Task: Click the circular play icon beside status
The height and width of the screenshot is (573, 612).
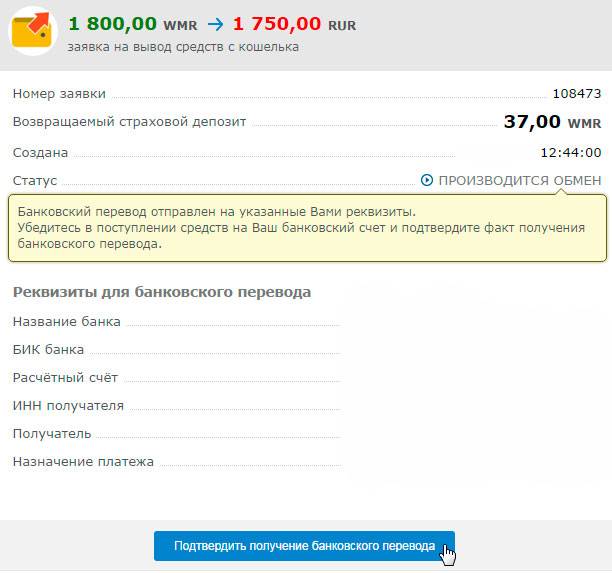Action: coord(427,181)
